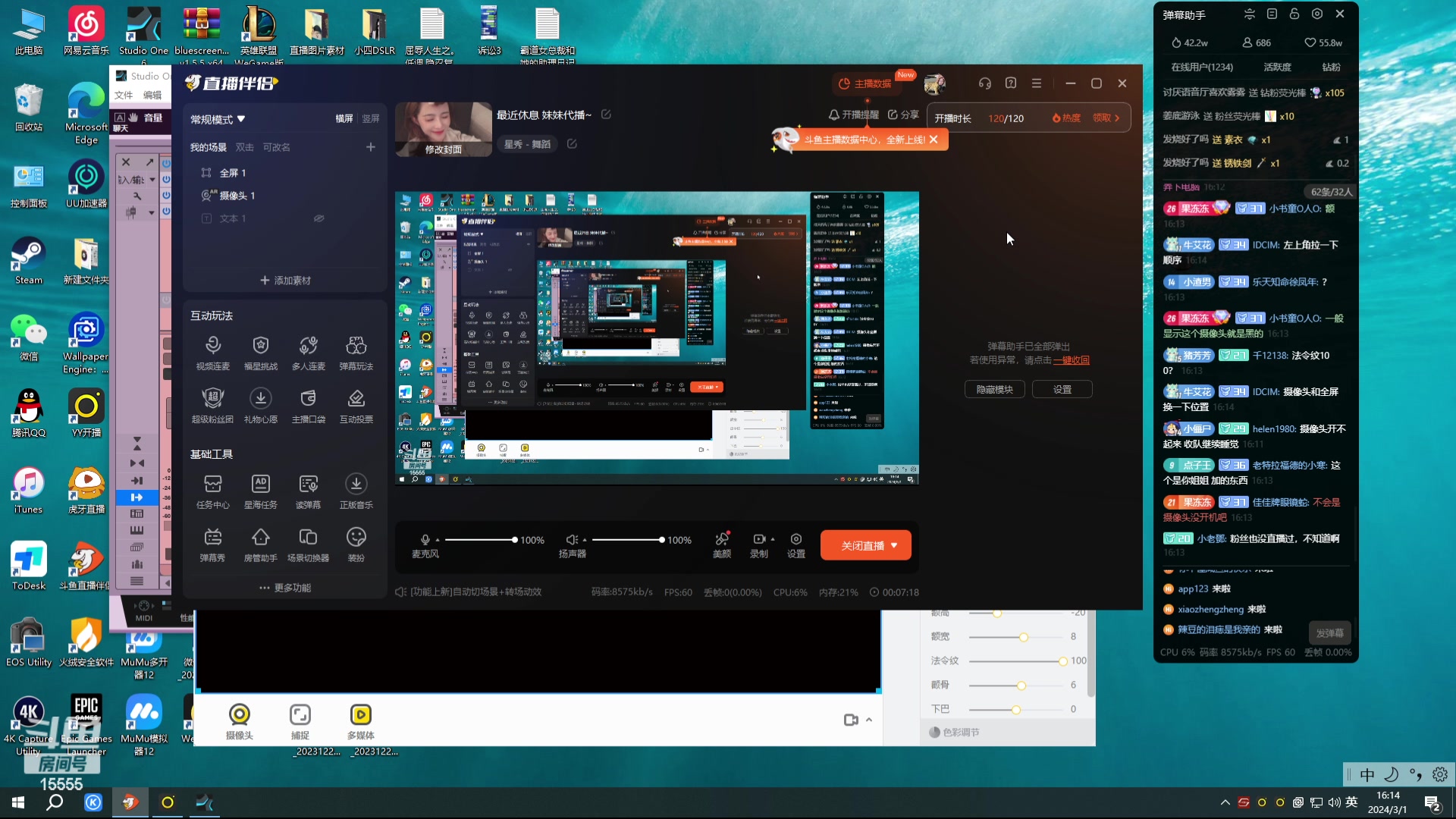The image size is (1456, 819).
Task: Toggle visibility of 文本 1 source
Action: [318, 218]
